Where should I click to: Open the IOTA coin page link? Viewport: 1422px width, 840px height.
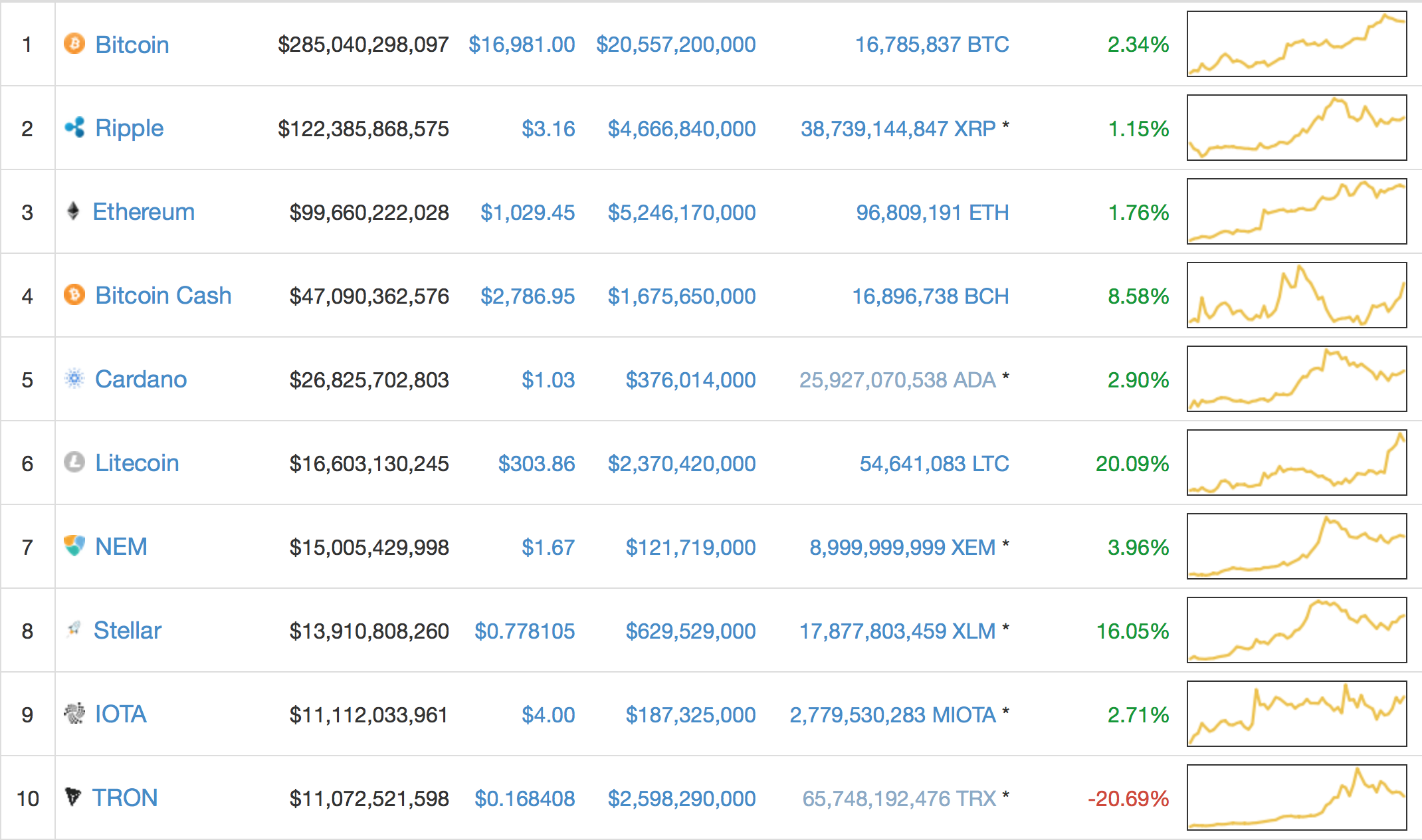click(121, 714)
